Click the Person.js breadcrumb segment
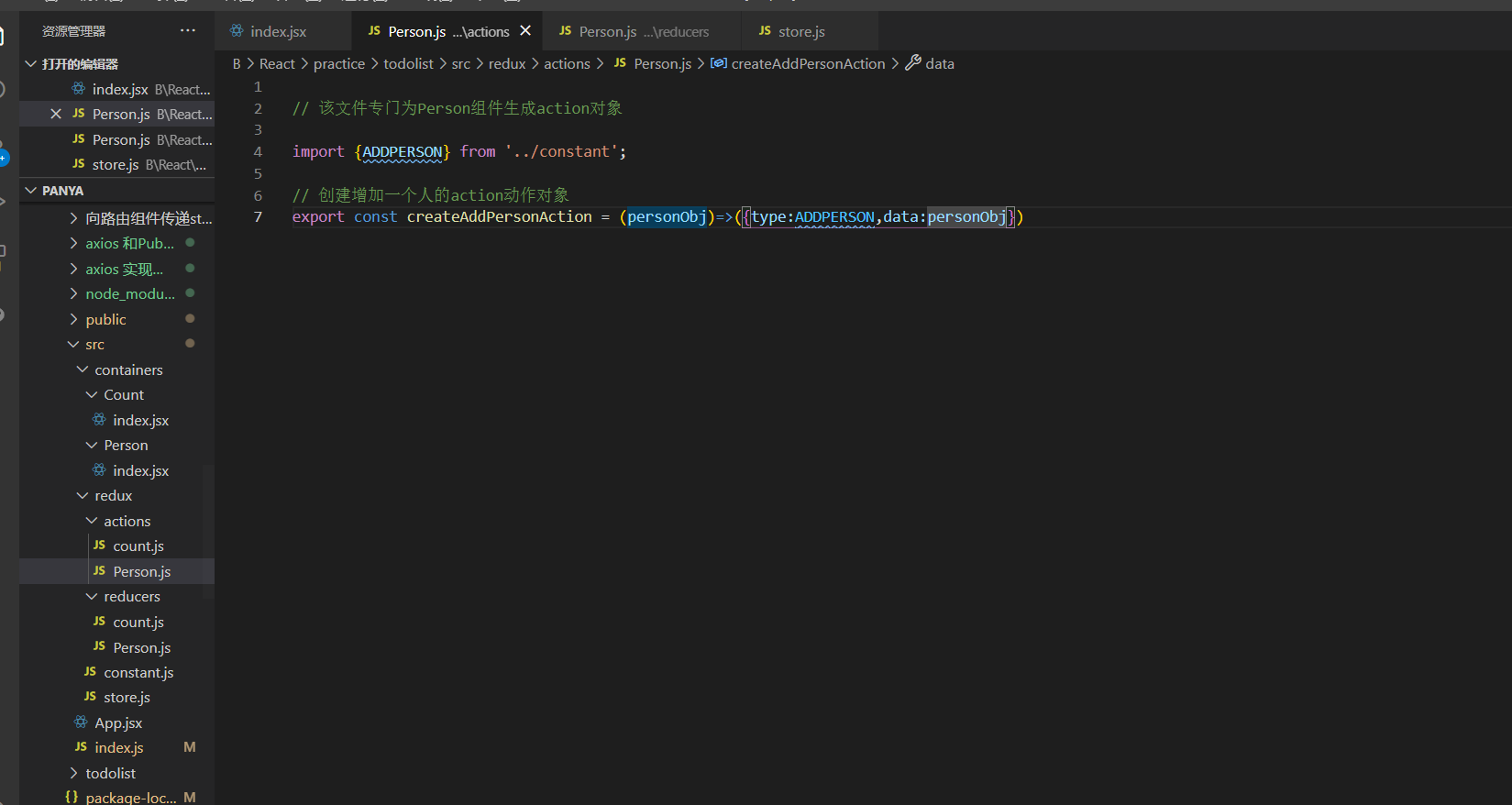This screenshot has height=805, width=1512. (x=663, y=63)
